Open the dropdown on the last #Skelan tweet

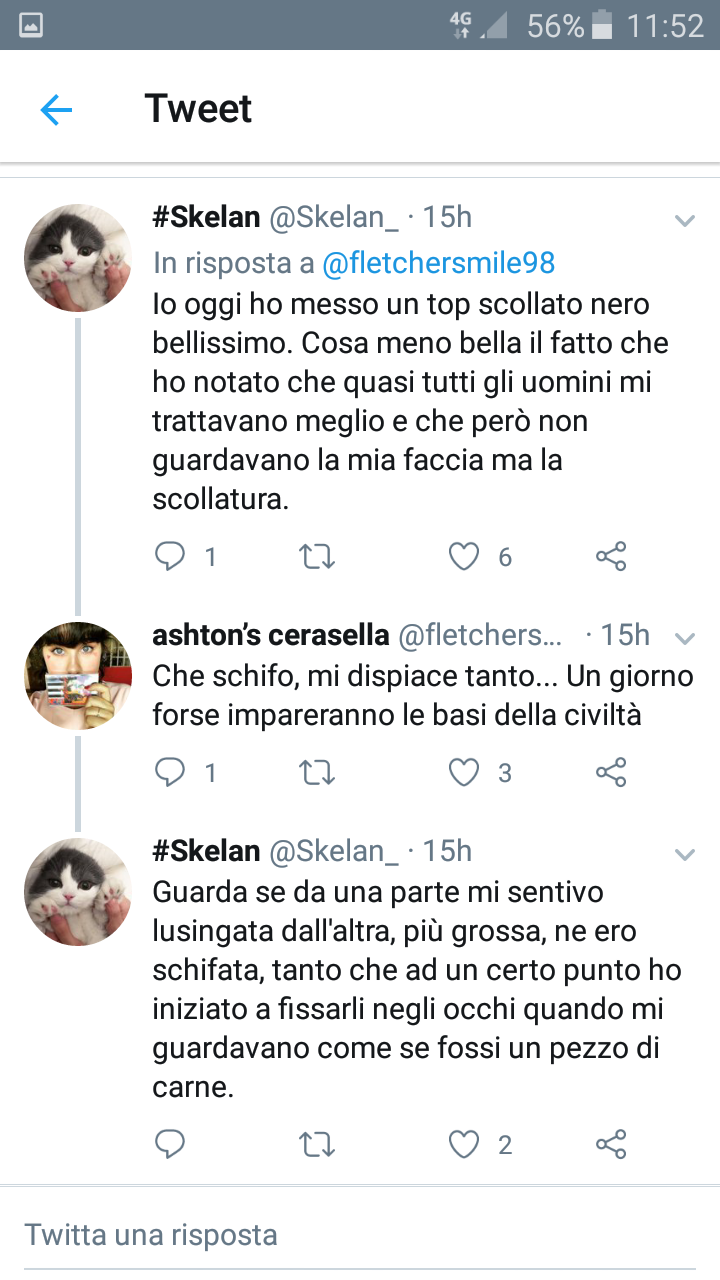(685, 853)
